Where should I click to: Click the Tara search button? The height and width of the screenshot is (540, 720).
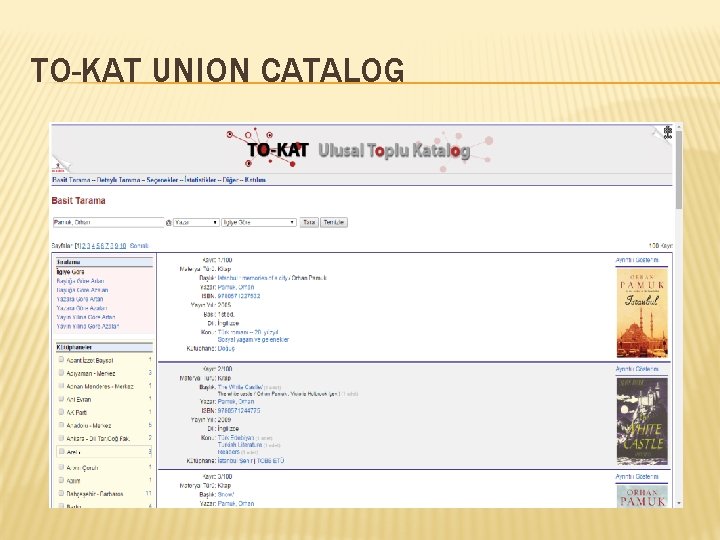tap(309, 222)
